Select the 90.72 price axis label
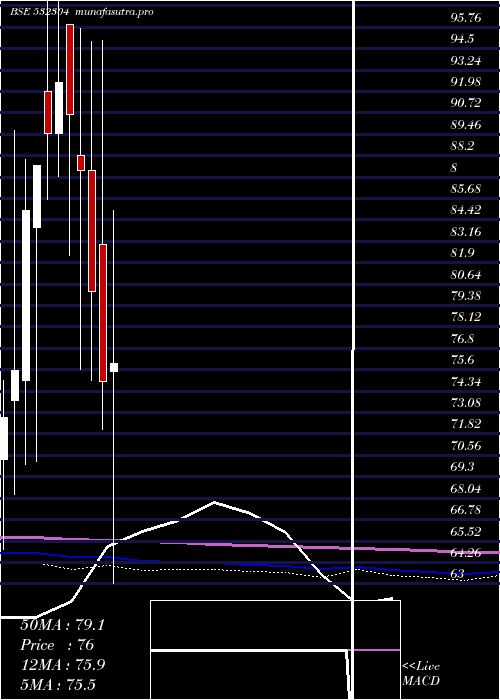Image resolution: width=500 pixels, height=700 pixels. pyautogui.click(x=466, y=104)
